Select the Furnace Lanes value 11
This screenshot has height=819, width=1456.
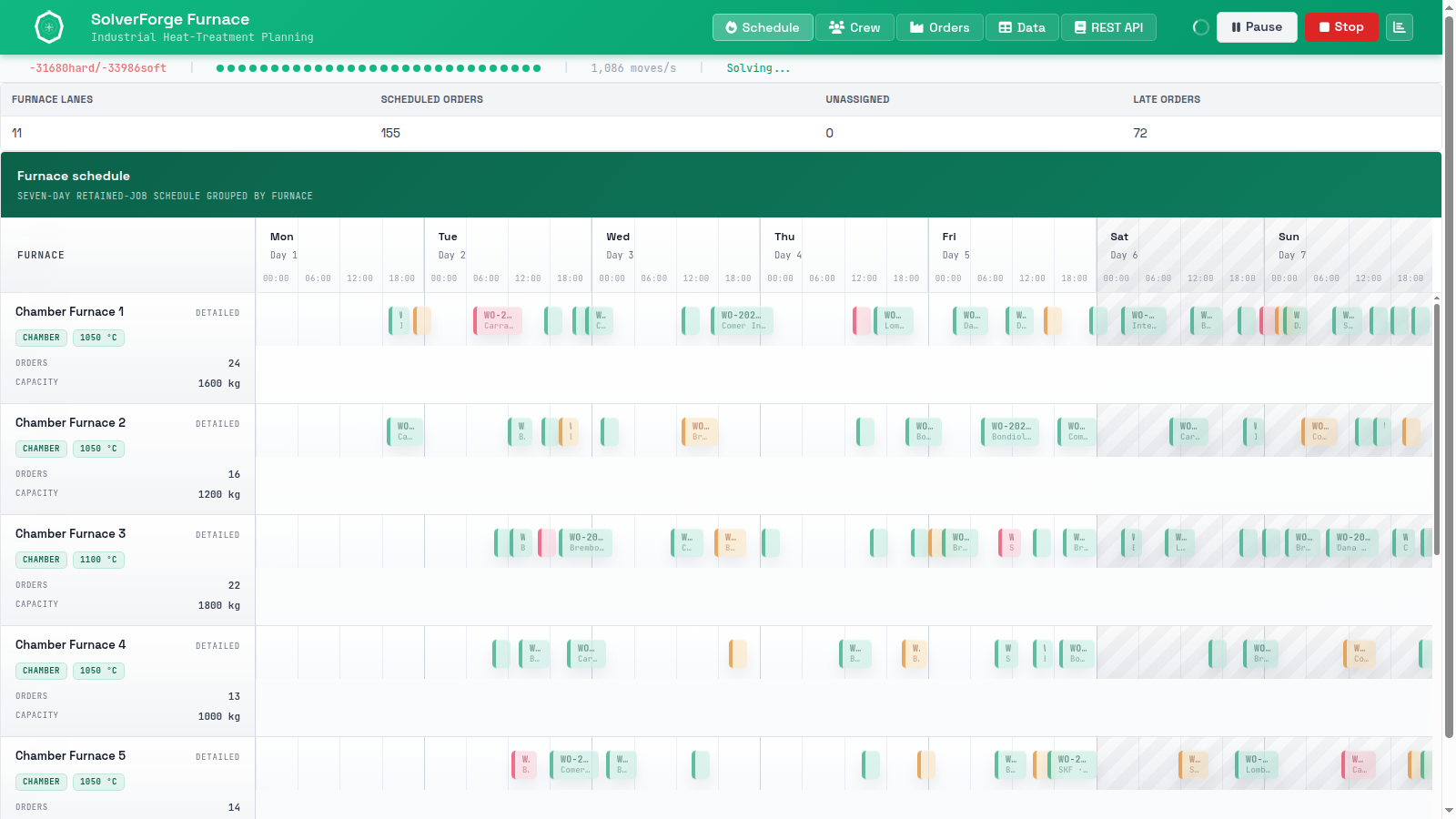click(16, 133)
